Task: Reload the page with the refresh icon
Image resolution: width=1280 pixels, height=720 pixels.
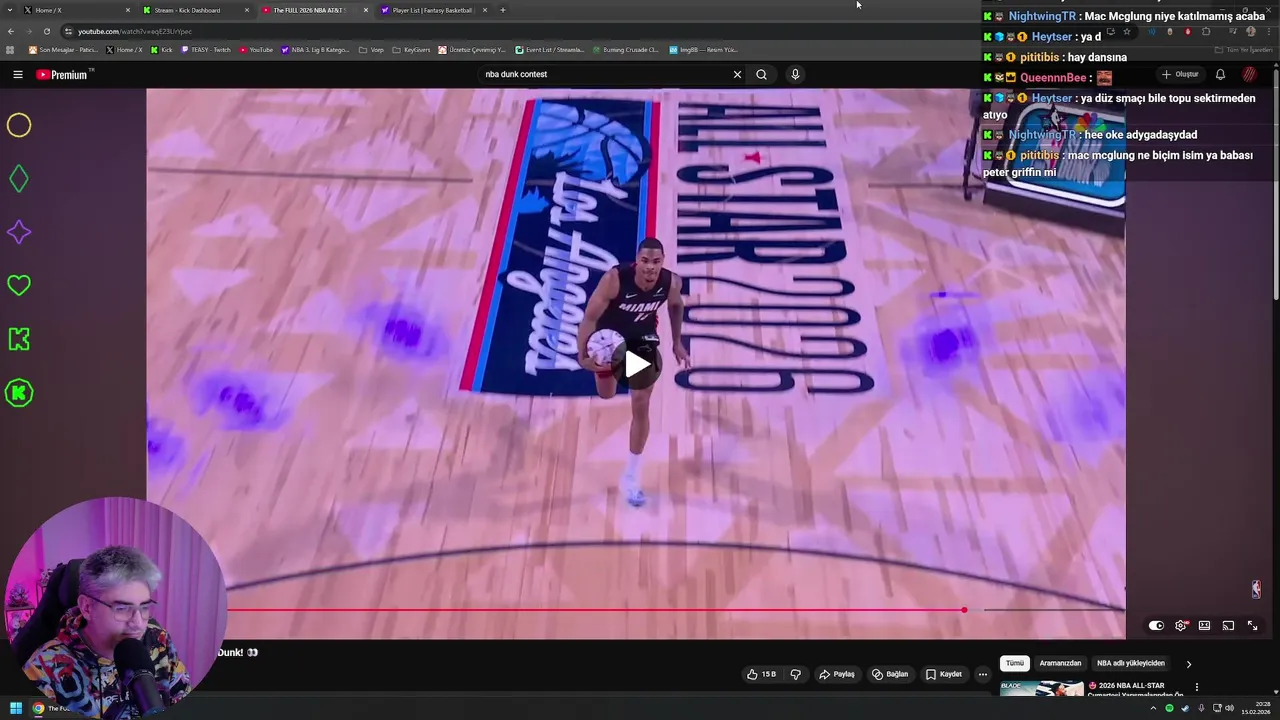Action: point(46,31)
